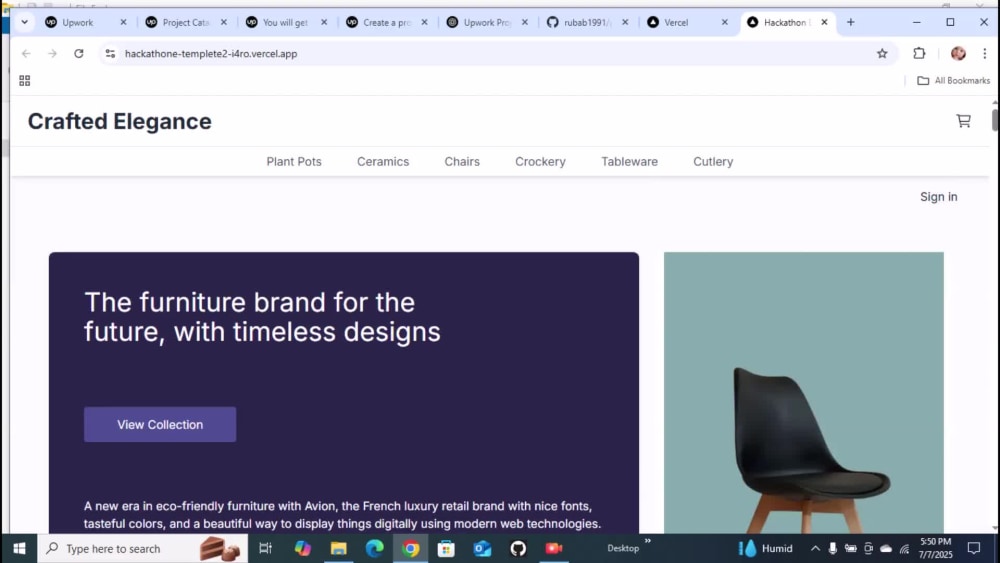
Task: Click the OneDrive cloud tray icon
Action: click(x=886, y=548)
